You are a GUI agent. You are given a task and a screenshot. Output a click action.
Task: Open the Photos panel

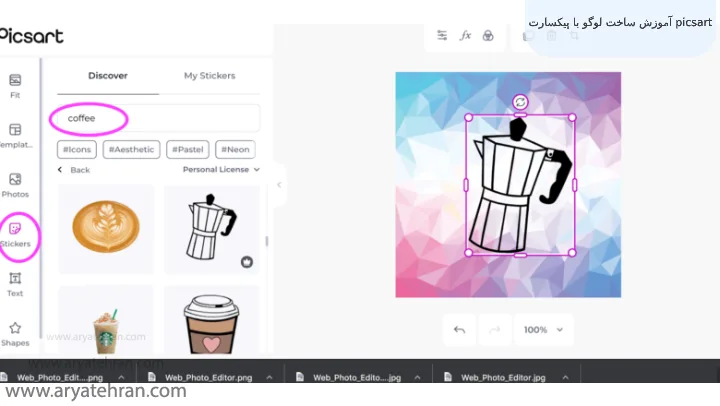pyautogui.click(x=15, y=185)
